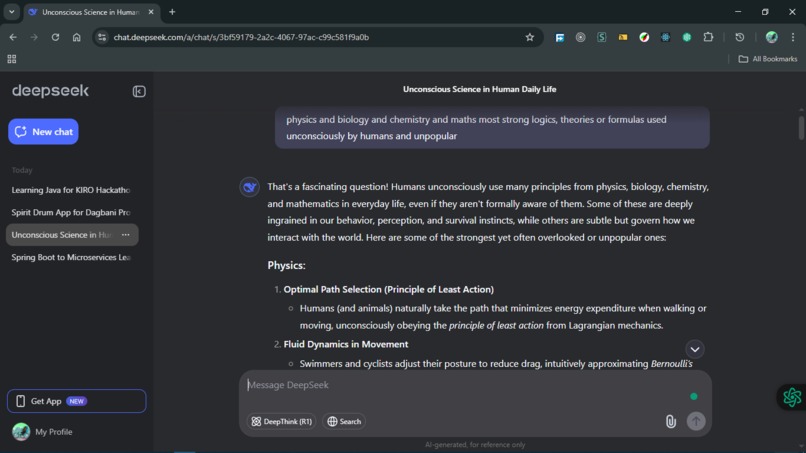Attach a file with paperclip icon

671,422
